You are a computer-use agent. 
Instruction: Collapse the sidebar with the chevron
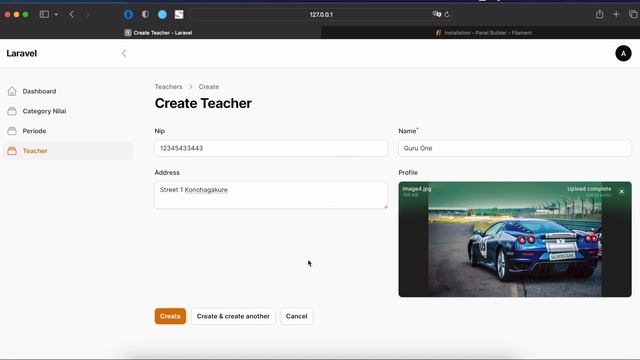pos(124,53)
